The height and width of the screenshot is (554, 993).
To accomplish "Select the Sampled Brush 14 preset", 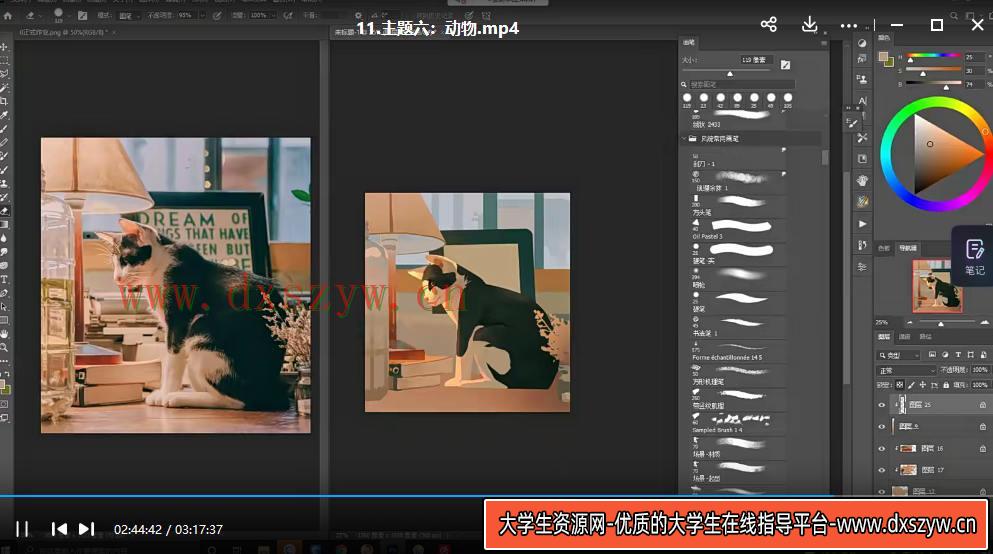I will pos(739,422).
